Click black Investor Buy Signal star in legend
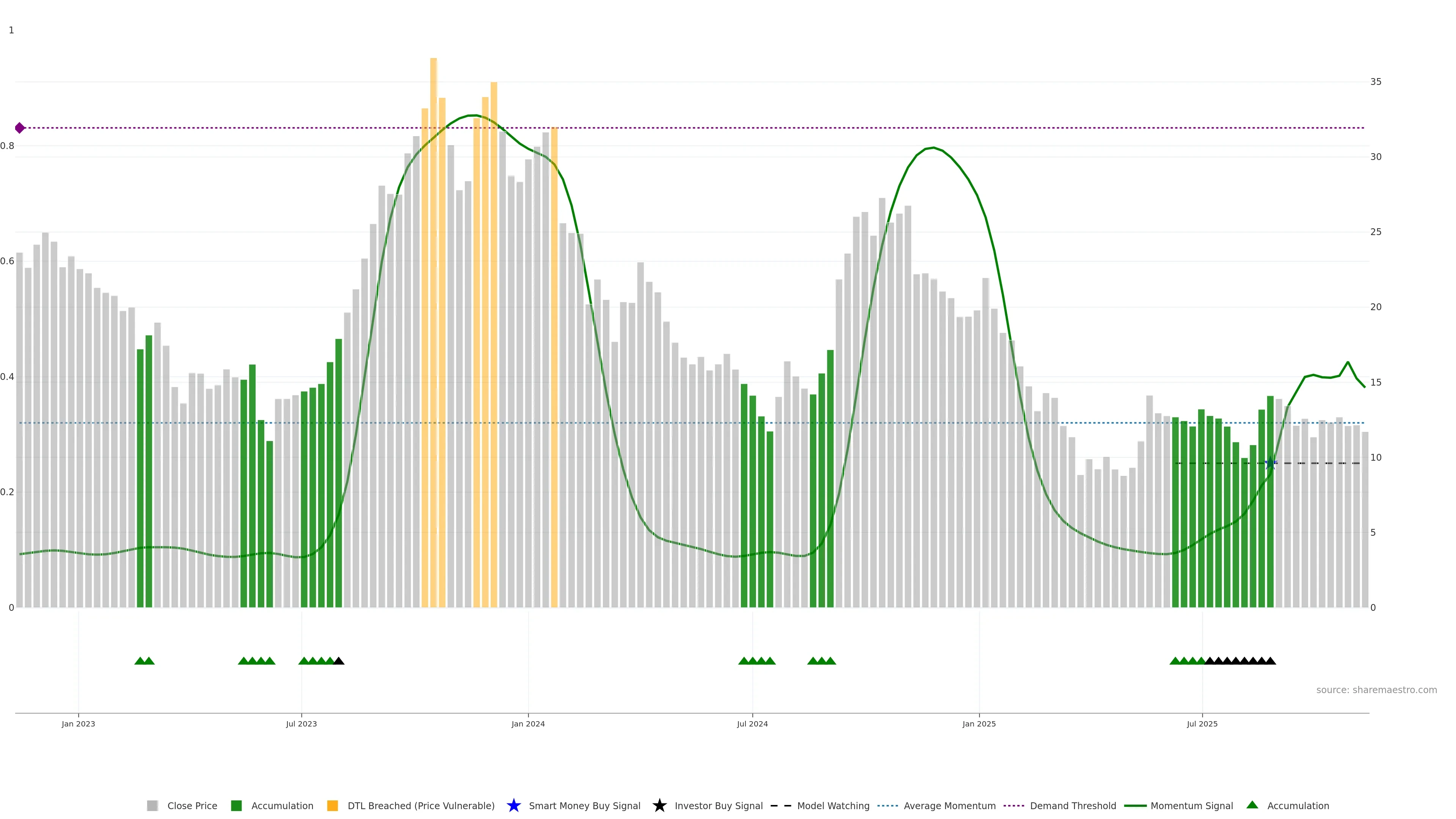Viewport: 1456px width, 819px height. (x=659, y=805)
